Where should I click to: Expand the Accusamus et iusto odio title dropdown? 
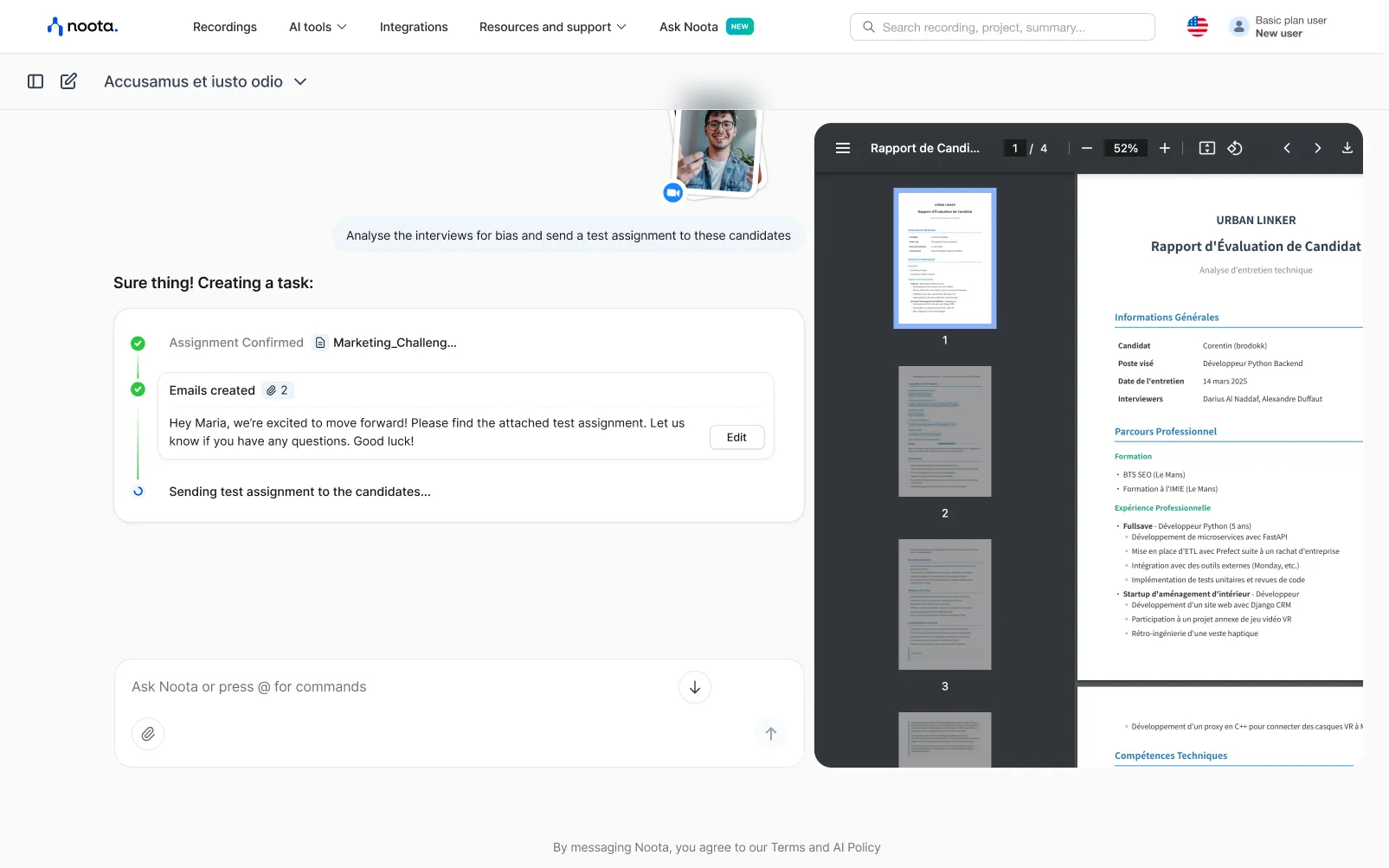coord(300,81)
